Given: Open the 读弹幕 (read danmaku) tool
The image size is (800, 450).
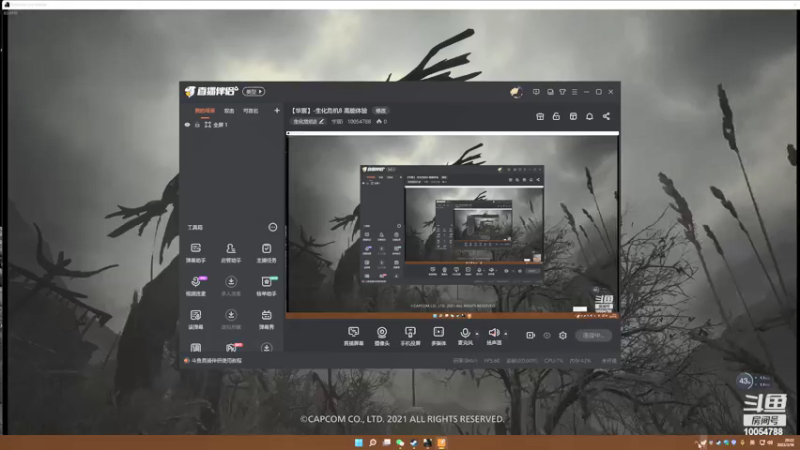Looking at the screenshot, I should 195,319.
